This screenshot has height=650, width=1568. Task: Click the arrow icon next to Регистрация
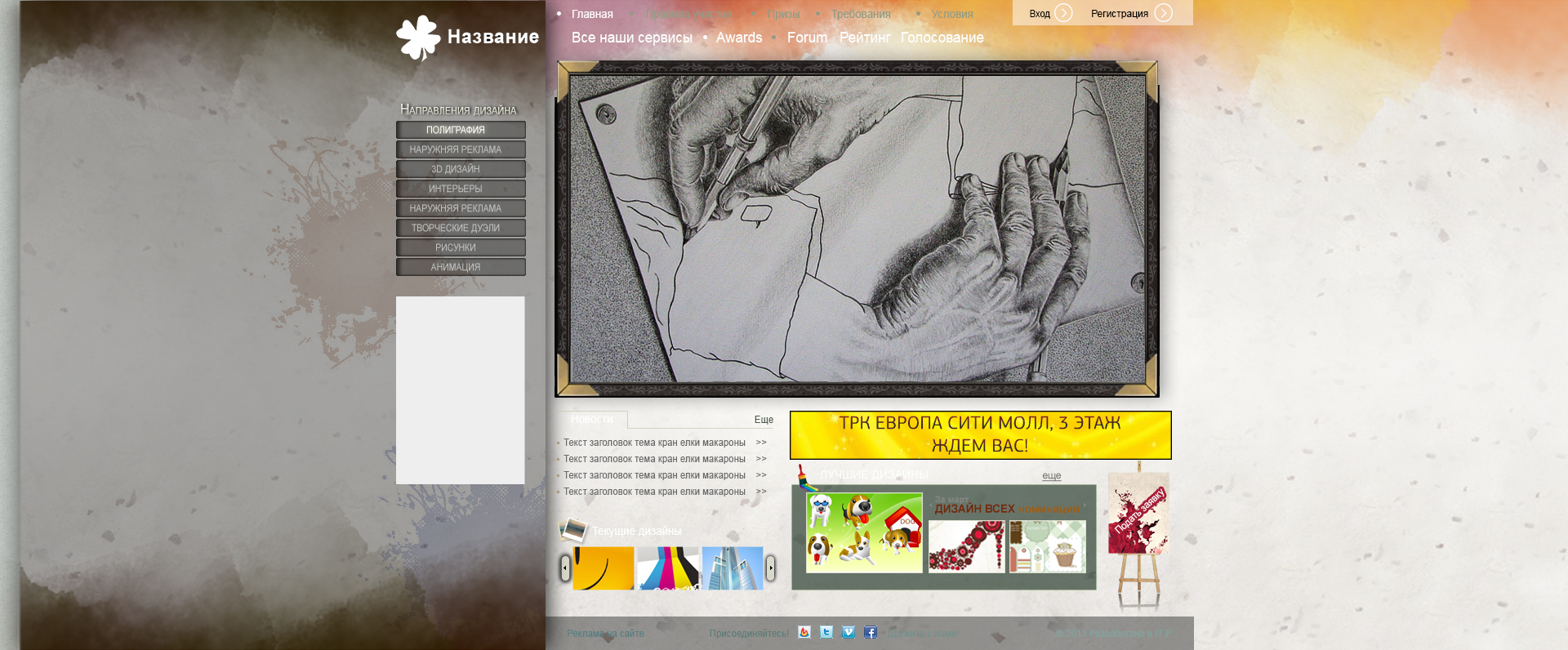(x=1164, y=13)
